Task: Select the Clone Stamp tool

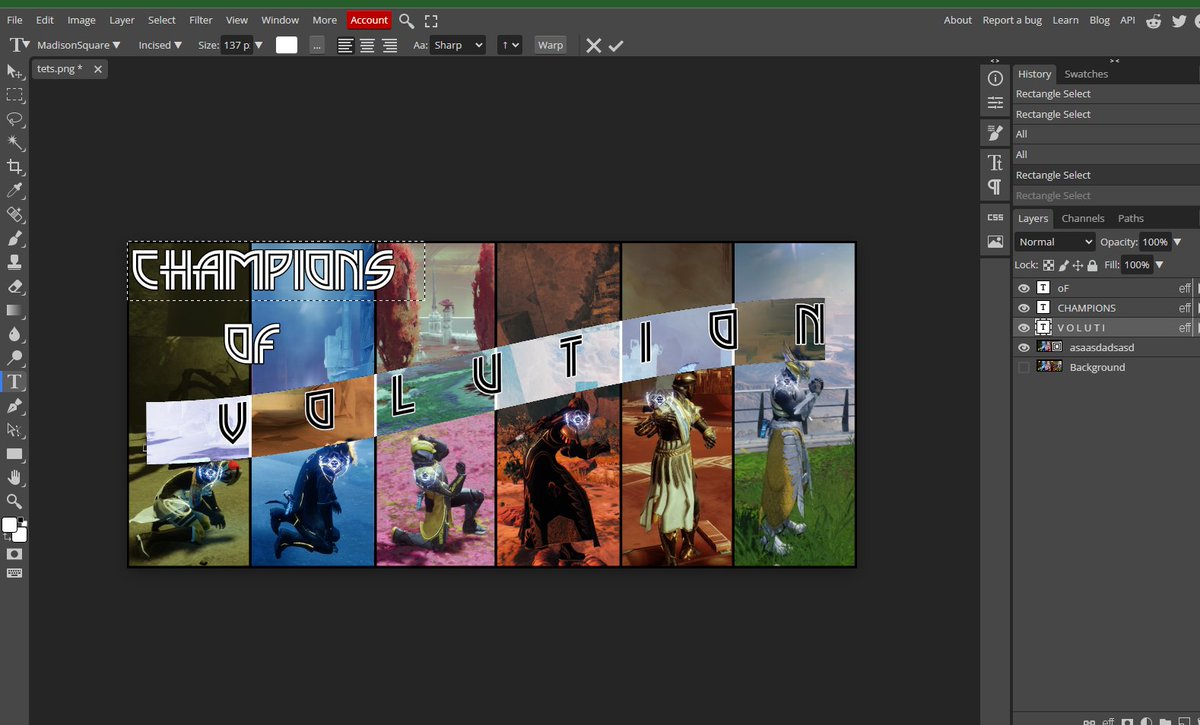Action: tap(14, 263)
